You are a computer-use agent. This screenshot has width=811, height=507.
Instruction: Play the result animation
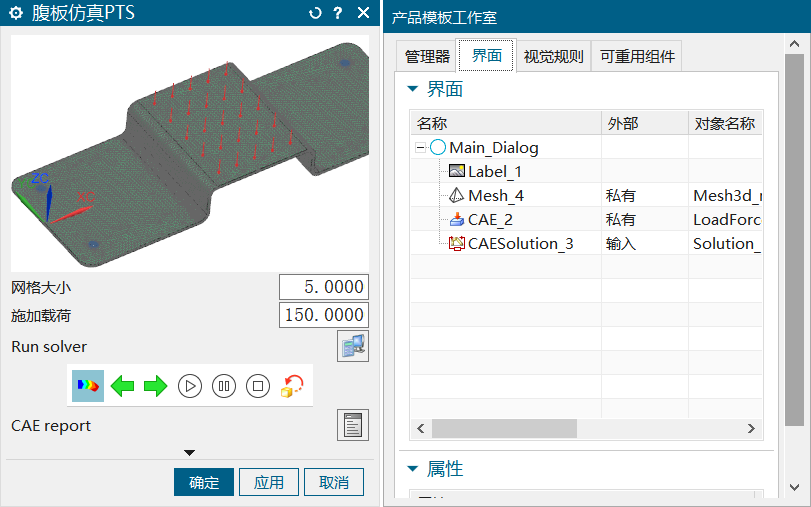(190, 386)
